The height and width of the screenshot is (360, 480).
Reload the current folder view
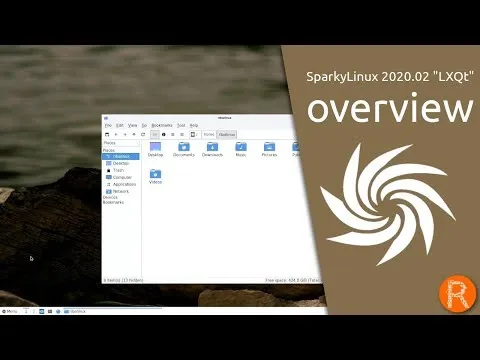click(x=143, y=134)
